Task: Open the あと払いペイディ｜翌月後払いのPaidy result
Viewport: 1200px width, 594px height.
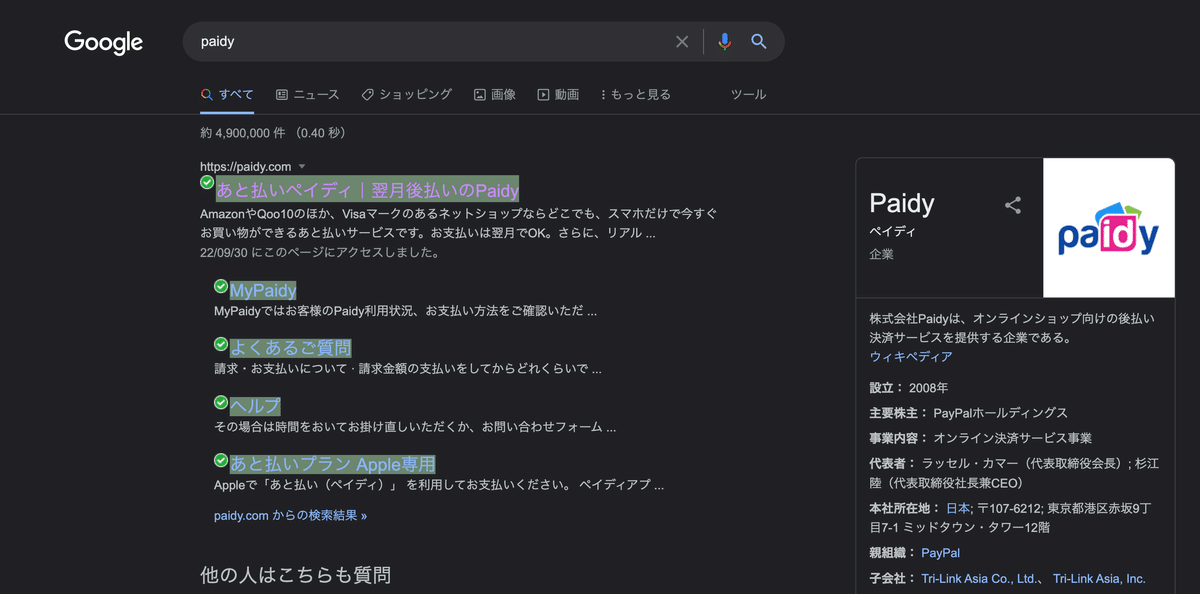Action: tap(368, 190)
